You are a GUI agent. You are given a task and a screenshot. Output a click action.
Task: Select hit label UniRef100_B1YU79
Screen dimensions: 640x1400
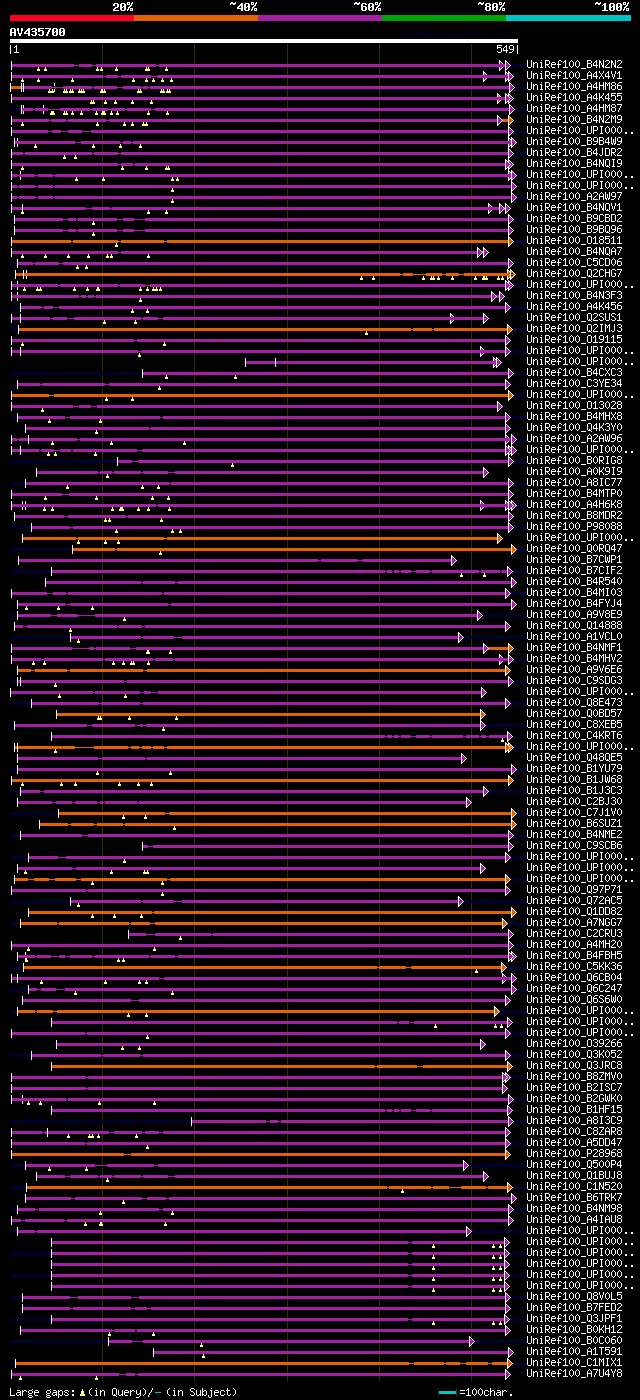[x=573, y=768]
